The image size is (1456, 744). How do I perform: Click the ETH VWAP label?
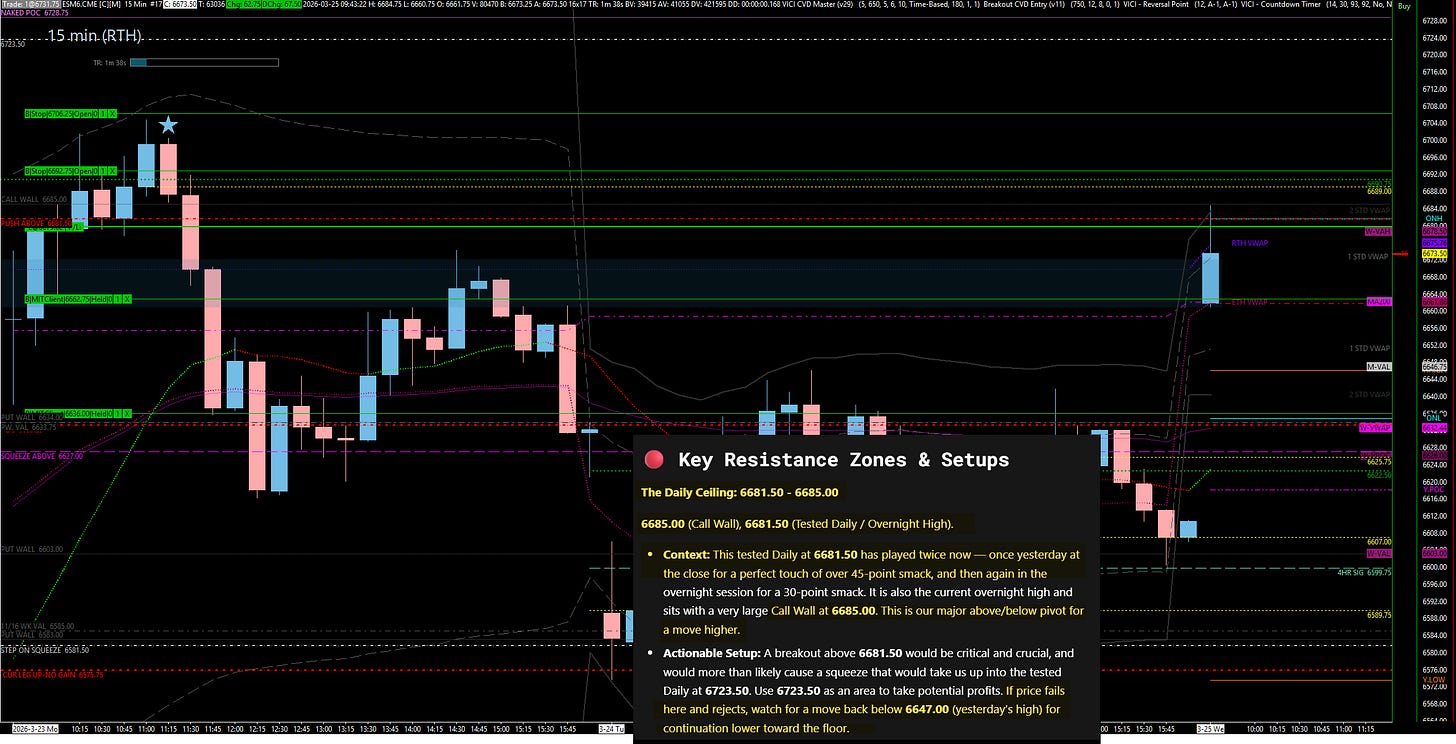[x=1248, y=302]
